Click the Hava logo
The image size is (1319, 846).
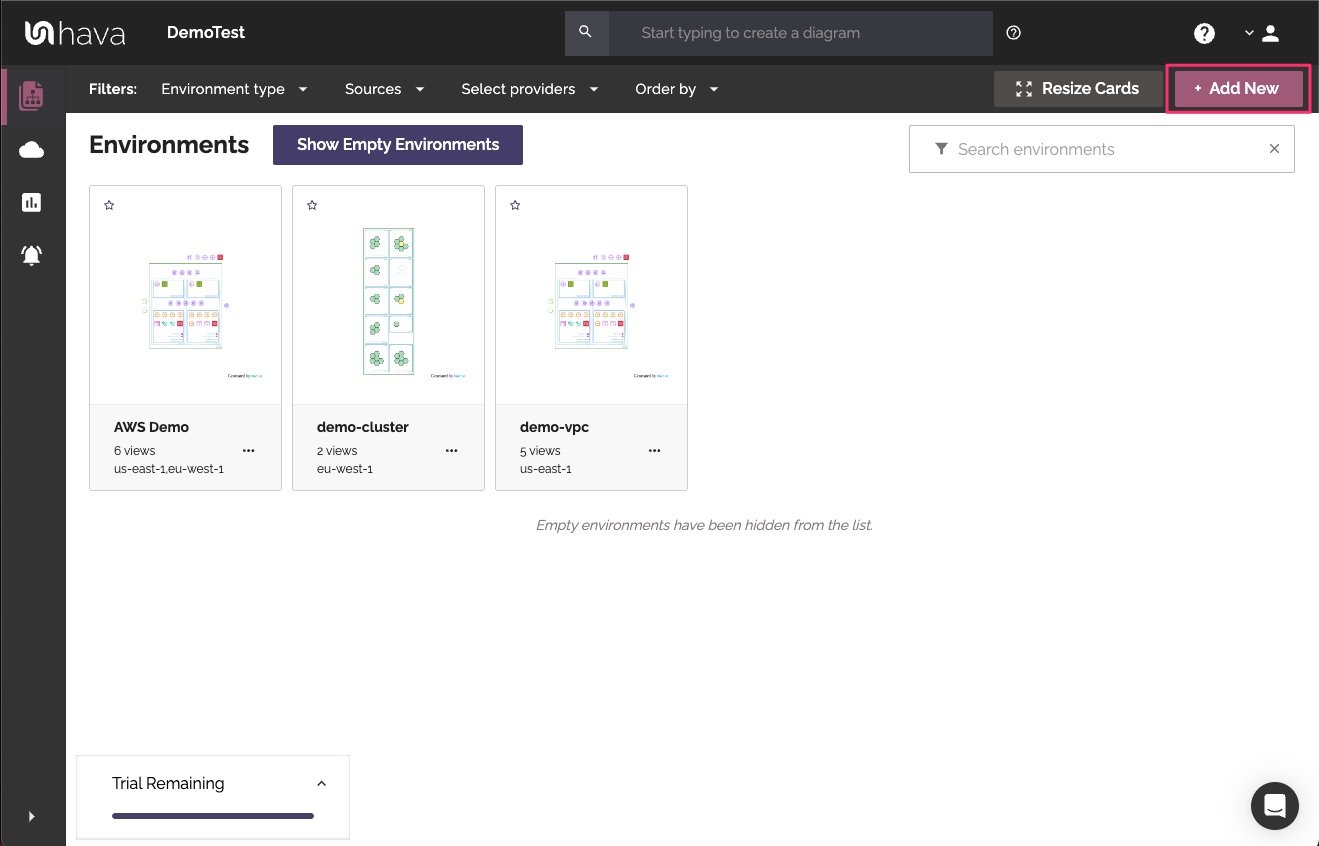(74, 32)
